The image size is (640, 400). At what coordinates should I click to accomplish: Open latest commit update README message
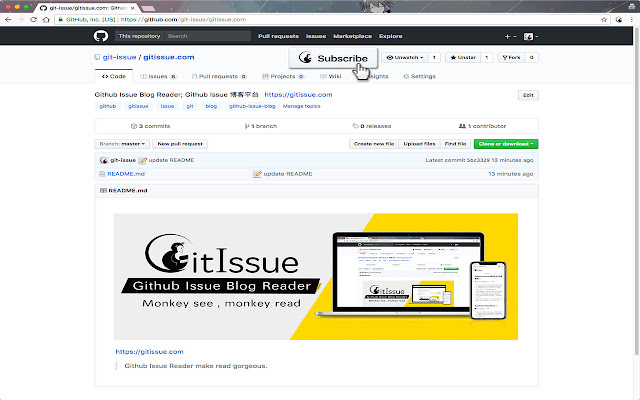[171, 160]
